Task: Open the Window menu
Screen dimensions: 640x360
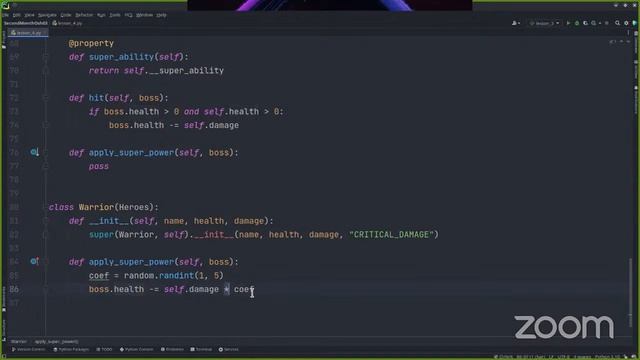Action: click(144, 15)
